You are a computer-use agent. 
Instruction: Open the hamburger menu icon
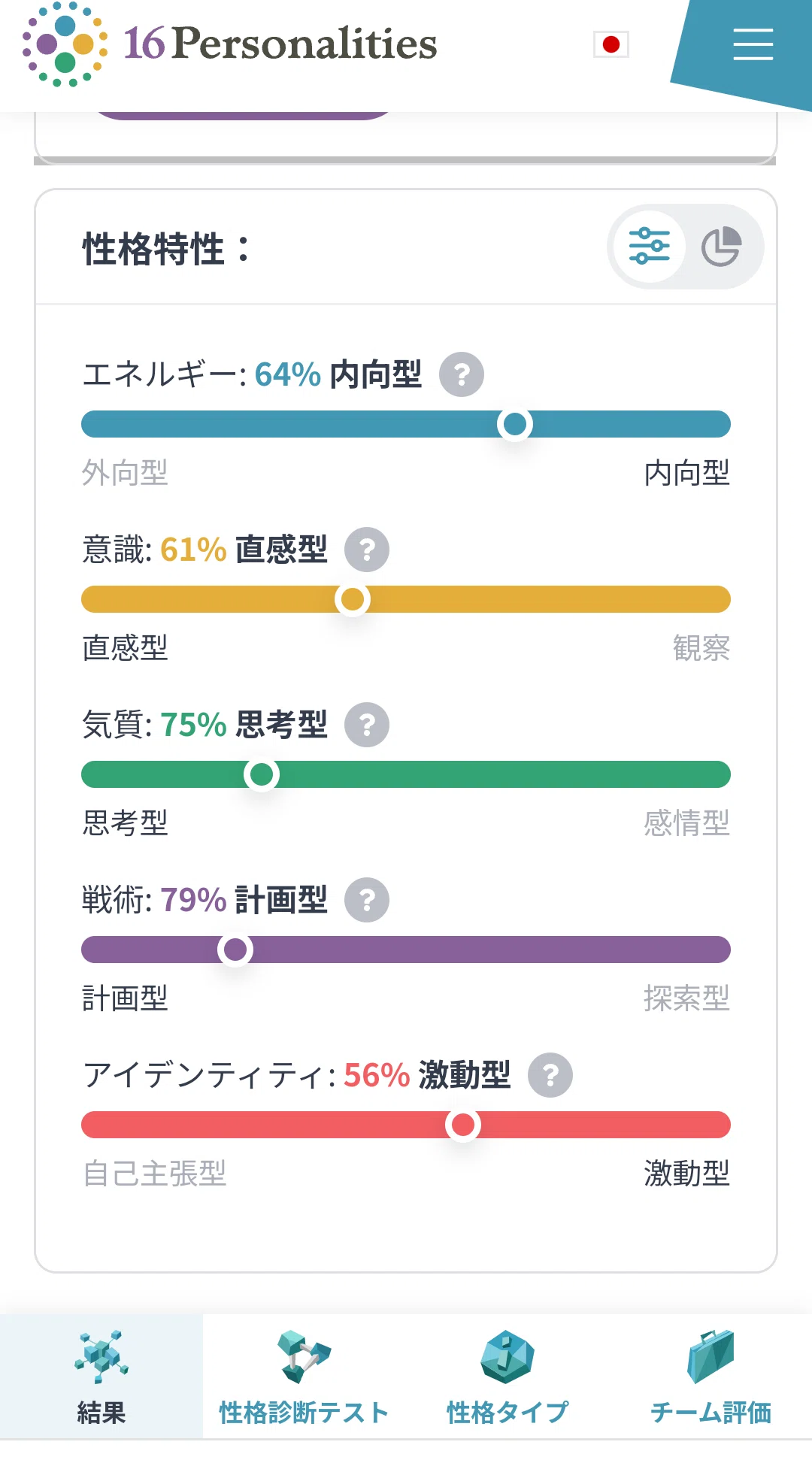(x=753, y=44)
